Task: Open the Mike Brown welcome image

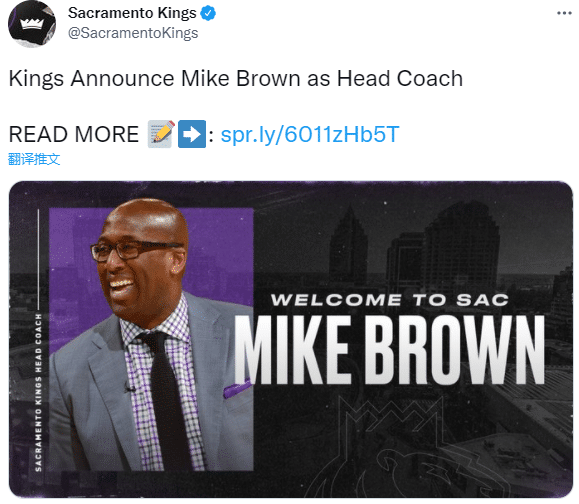Action: coord(291,339)
